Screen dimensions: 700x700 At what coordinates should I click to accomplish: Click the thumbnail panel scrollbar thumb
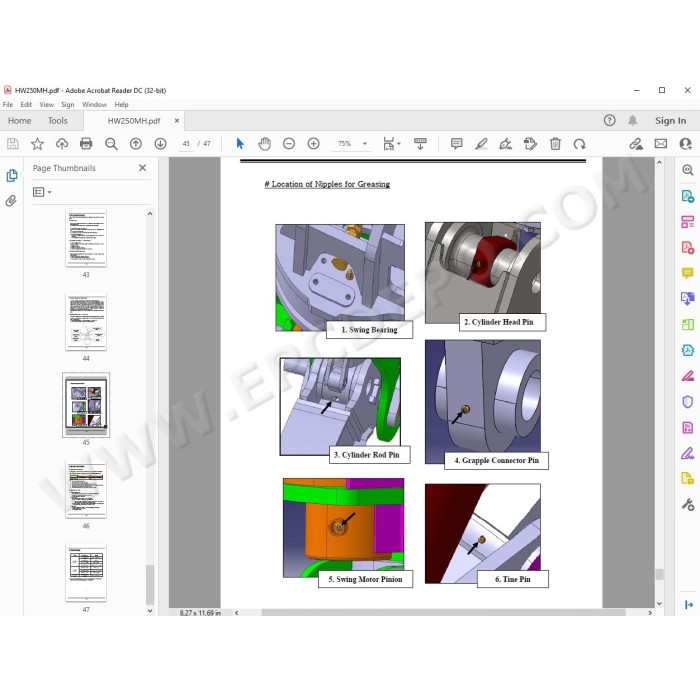pos(150,585)
